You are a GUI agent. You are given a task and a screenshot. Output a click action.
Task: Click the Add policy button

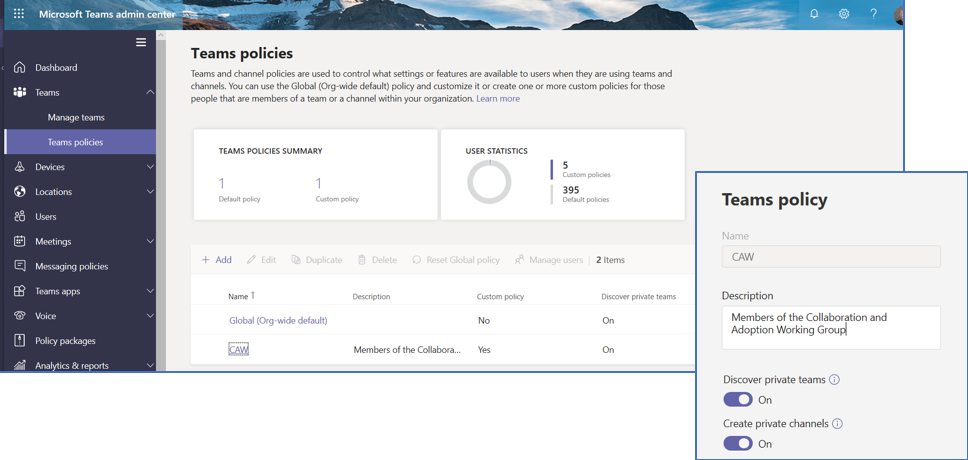pos(216,260)
